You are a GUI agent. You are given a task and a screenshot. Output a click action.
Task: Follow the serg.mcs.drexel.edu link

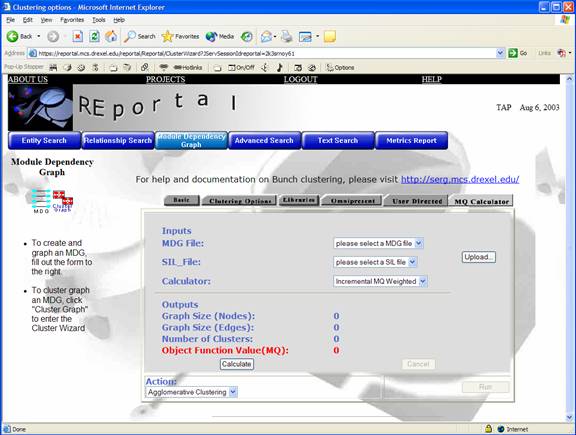[x=460, y=179]
